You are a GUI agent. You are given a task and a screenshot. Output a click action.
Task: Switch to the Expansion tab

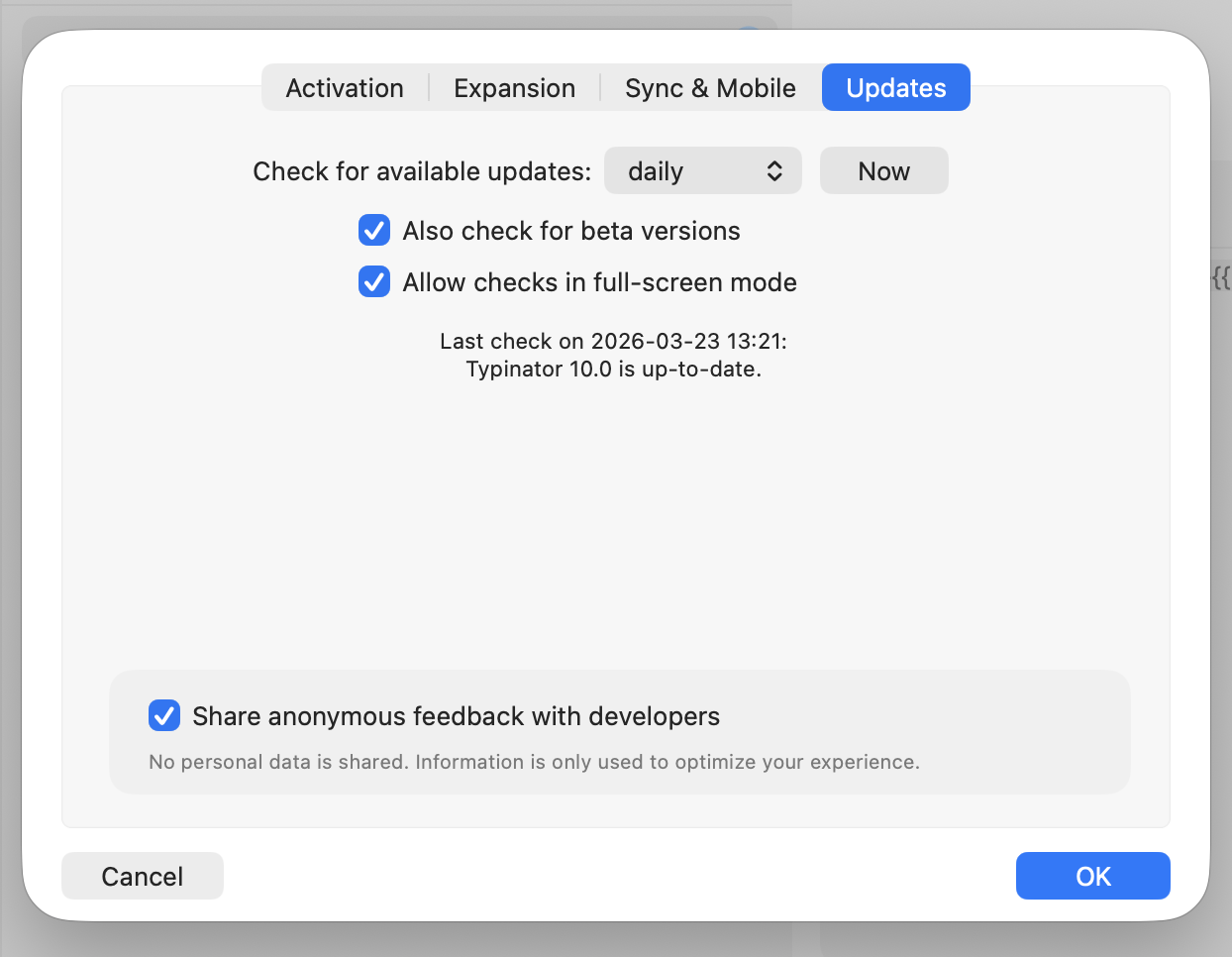(x=514, y=87)
